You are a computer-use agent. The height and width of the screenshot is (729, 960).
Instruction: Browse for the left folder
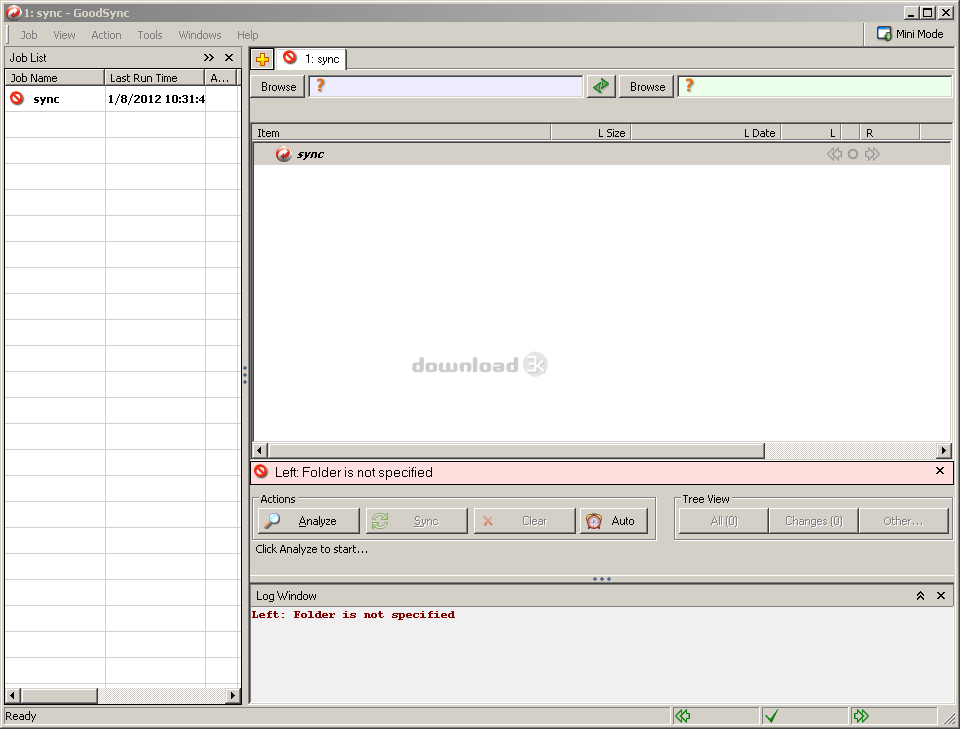(x=278, y=87)
